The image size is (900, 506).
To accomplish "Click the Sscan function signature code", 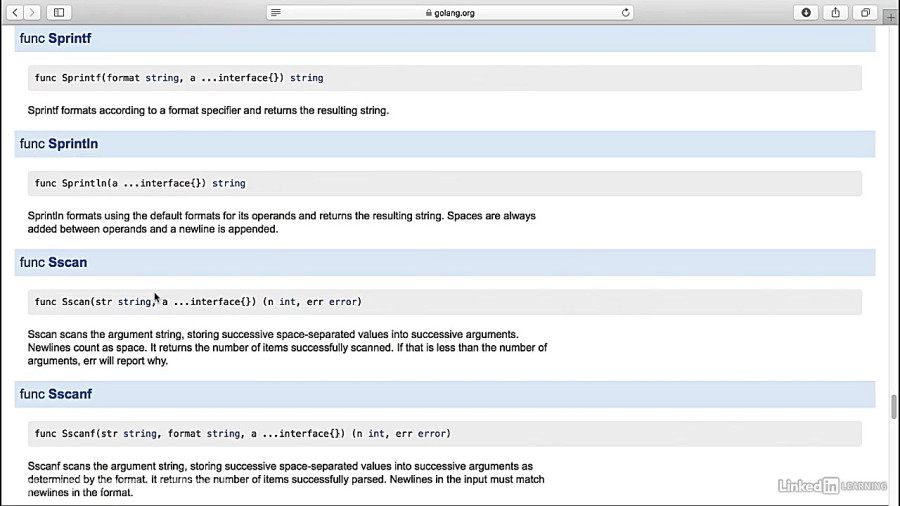I will pyautogui.click(x=198, y=302).
